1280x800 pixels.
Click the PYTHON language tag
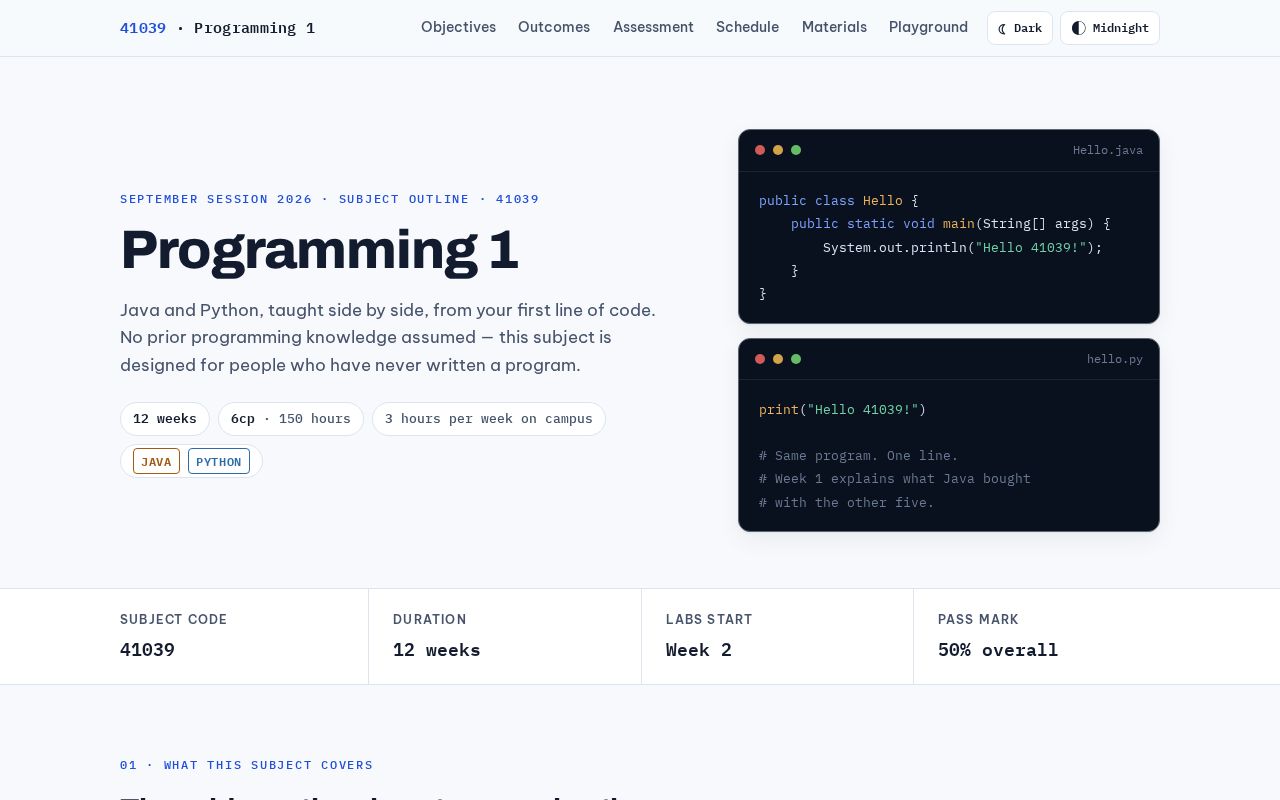pyautogui.click(x=219, y=461)
